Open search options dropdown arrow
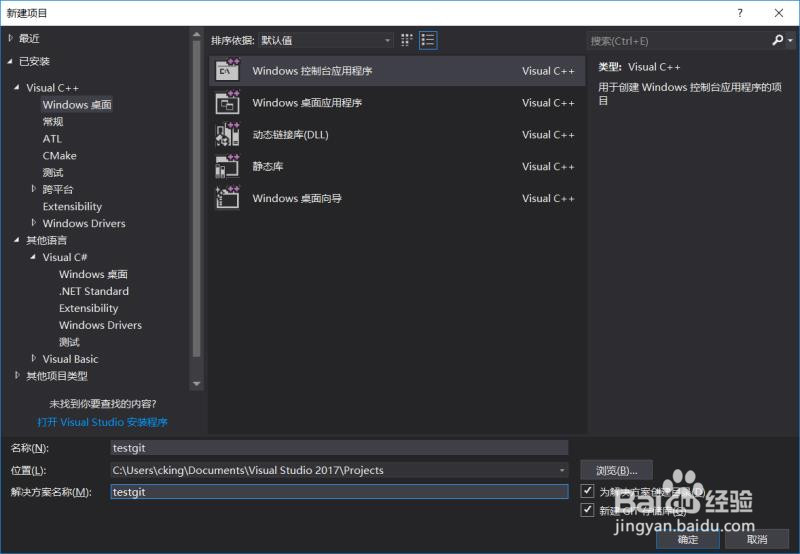800x554 pixels. (790, 40)
